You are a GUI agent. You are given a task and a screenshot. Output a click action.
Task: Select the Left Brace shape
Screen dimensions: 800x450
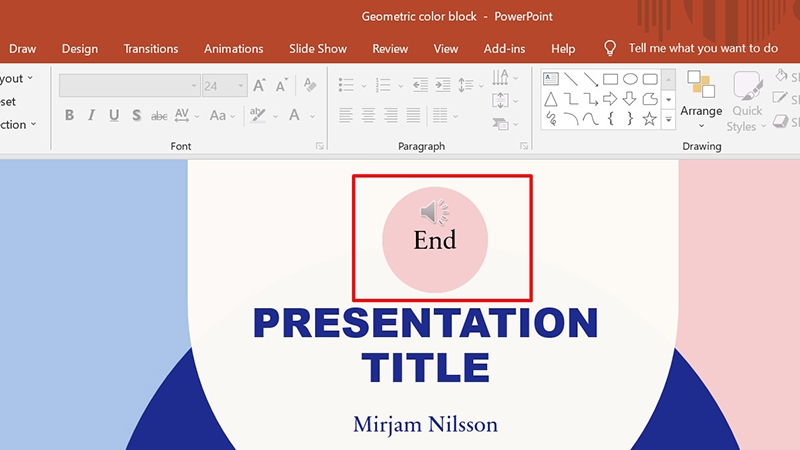pos(610,119)
